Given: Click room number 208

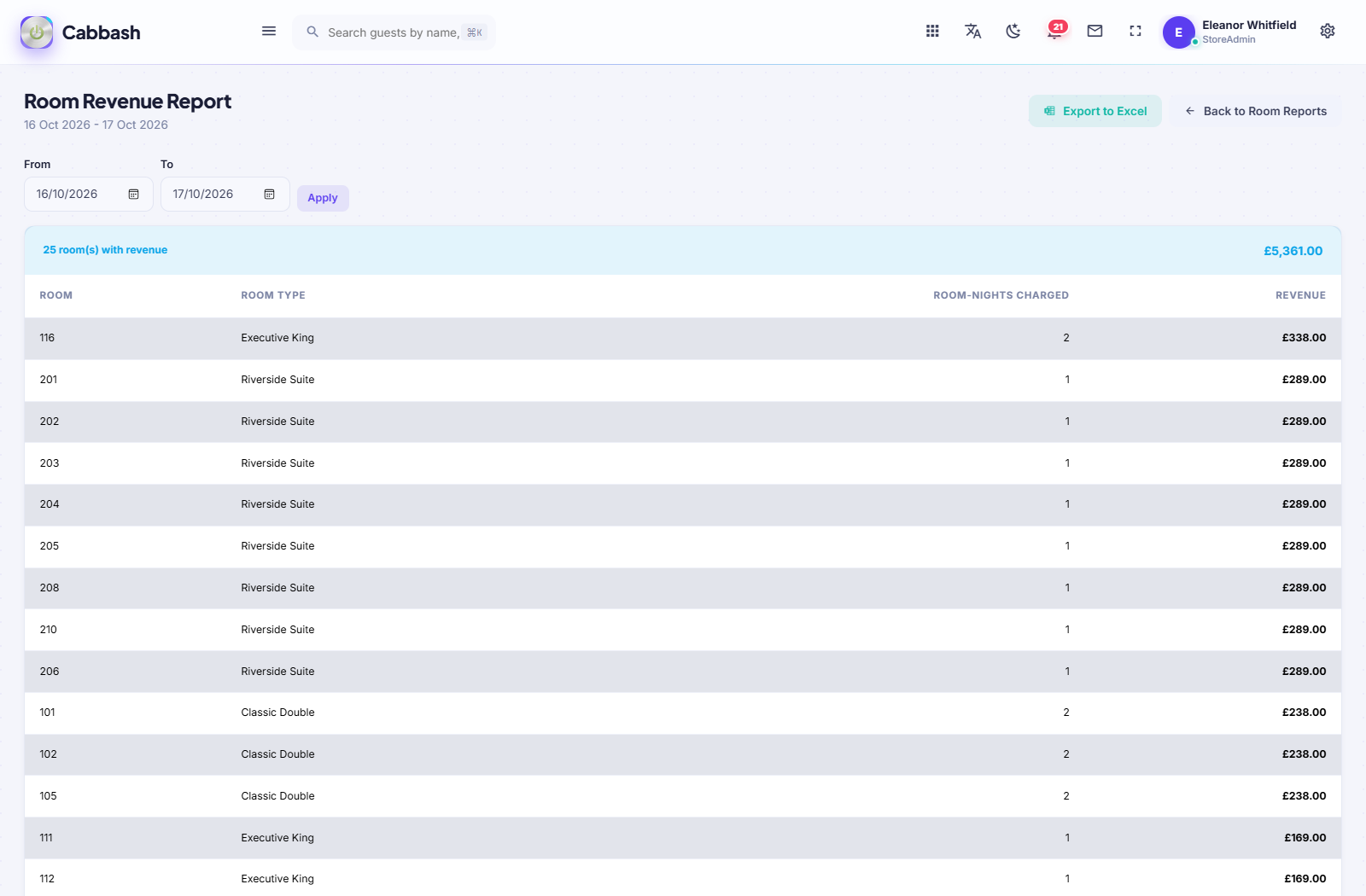Looking at the screenshot, I should (50, 588).
